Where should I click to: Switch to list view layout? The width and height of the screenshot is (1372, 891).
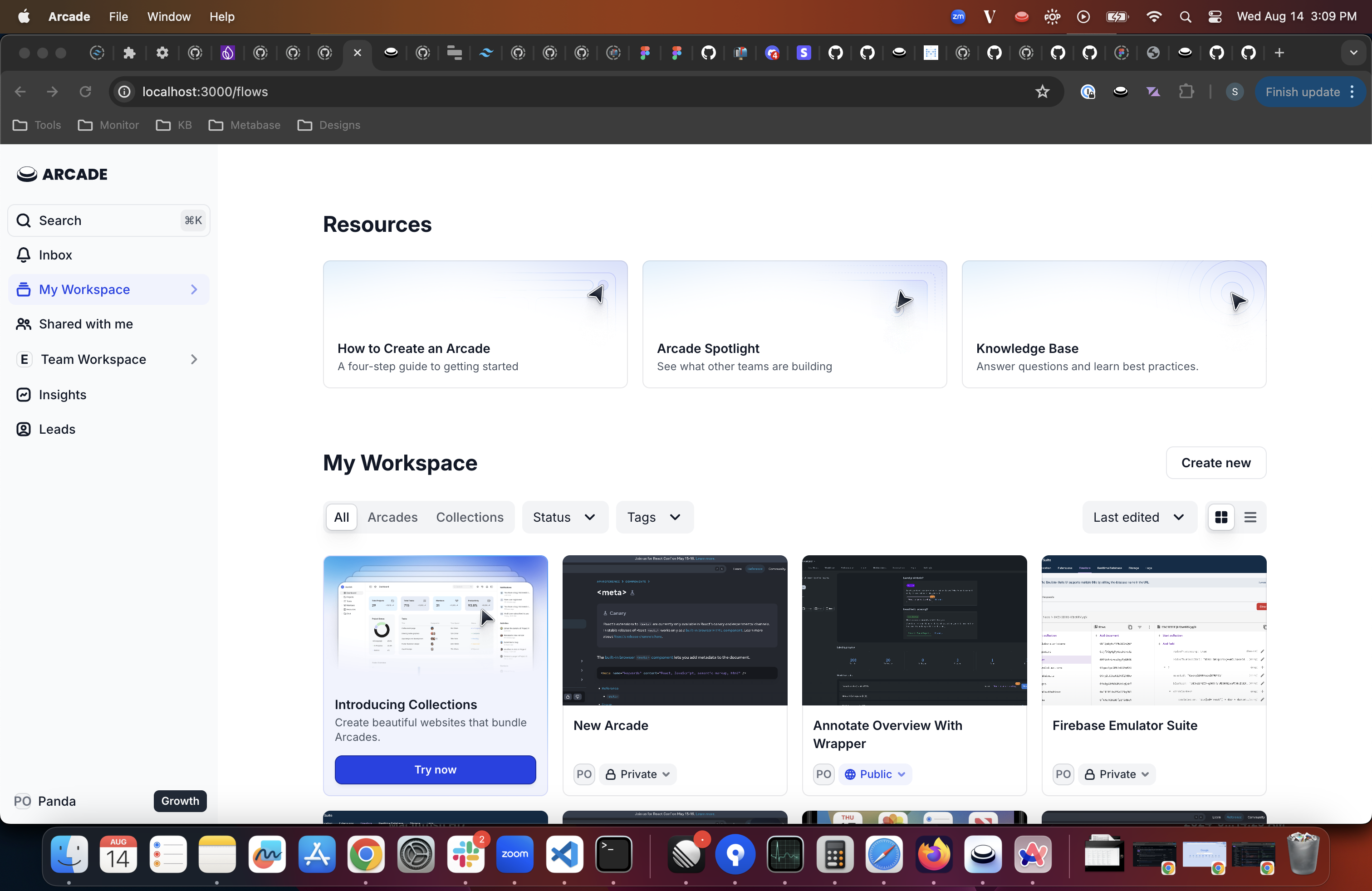1250,517
